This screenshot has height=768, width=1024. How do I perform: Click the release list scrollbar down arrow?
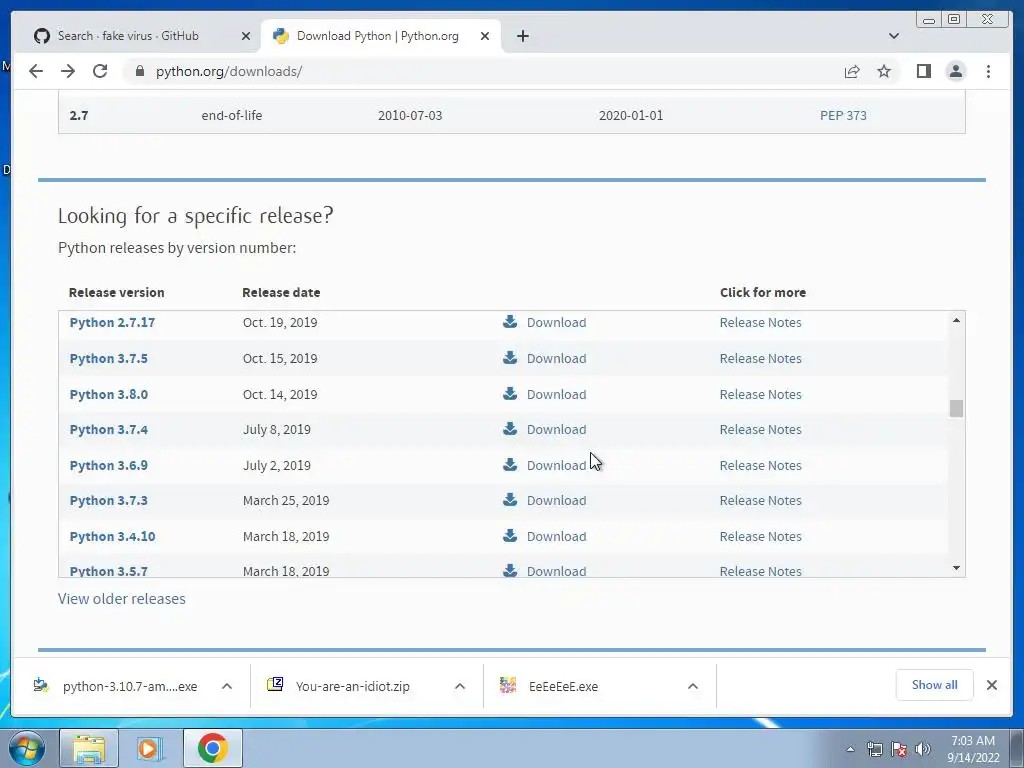pyautogui.click(x=956, y=568)
